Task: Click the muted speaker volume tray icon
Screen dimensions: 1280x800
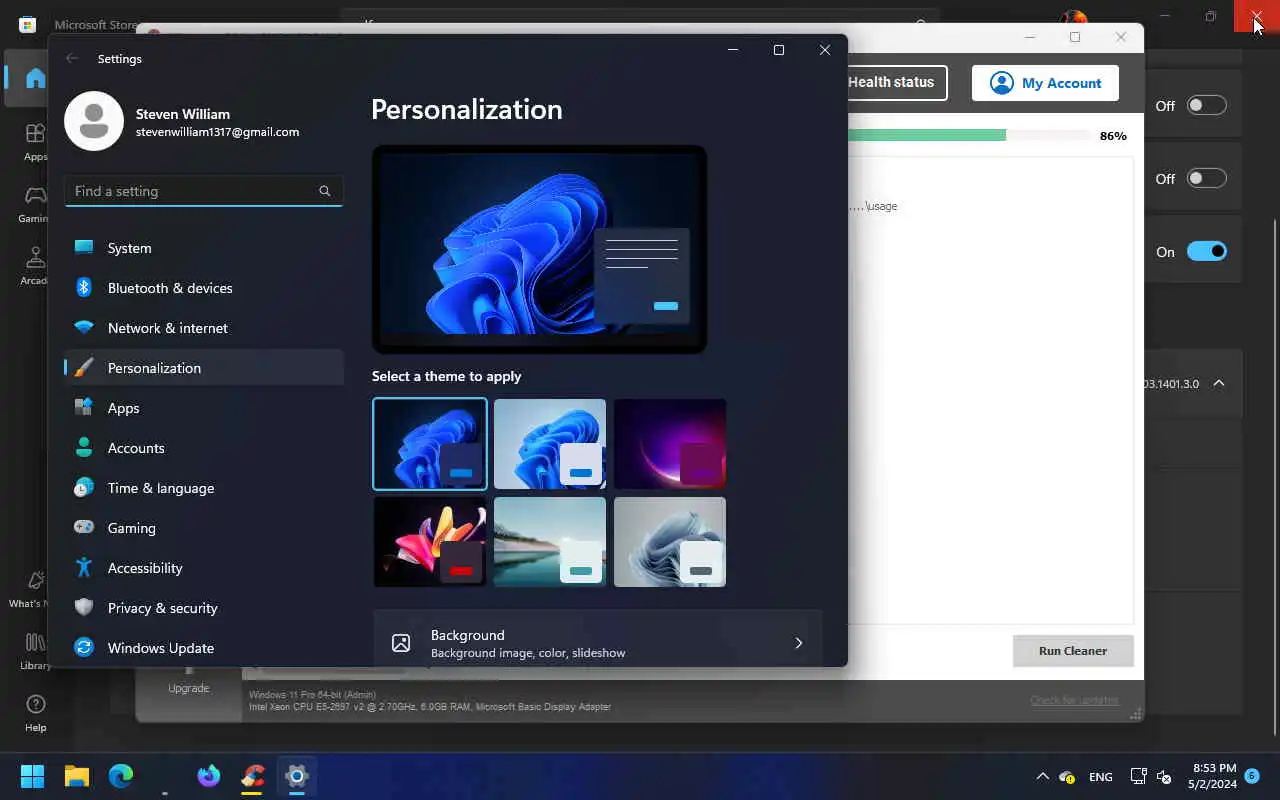Action: tap(1164, 777)
